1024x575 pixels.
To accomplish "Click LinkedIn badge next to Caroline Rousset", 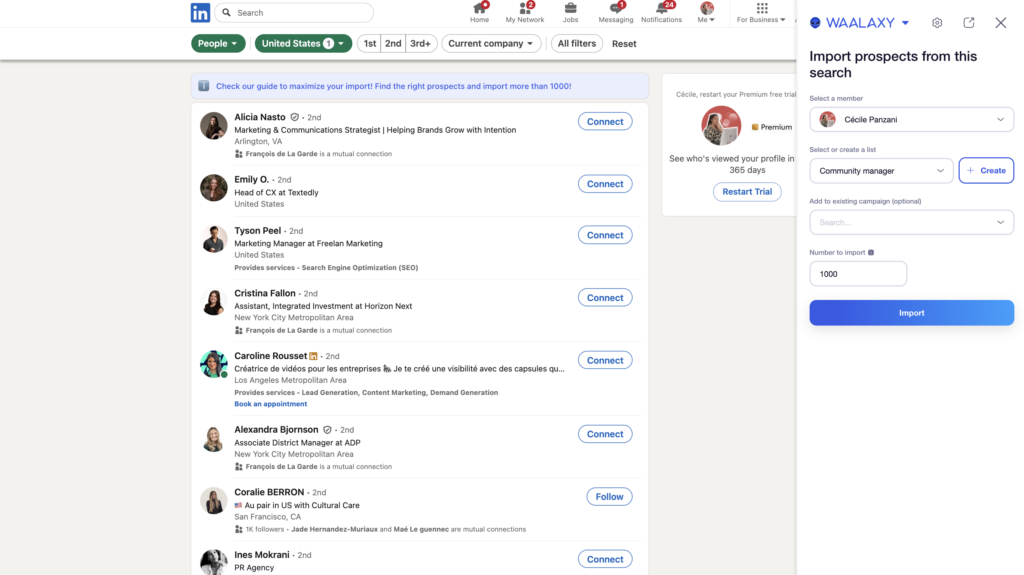I will tap(313, 356).
